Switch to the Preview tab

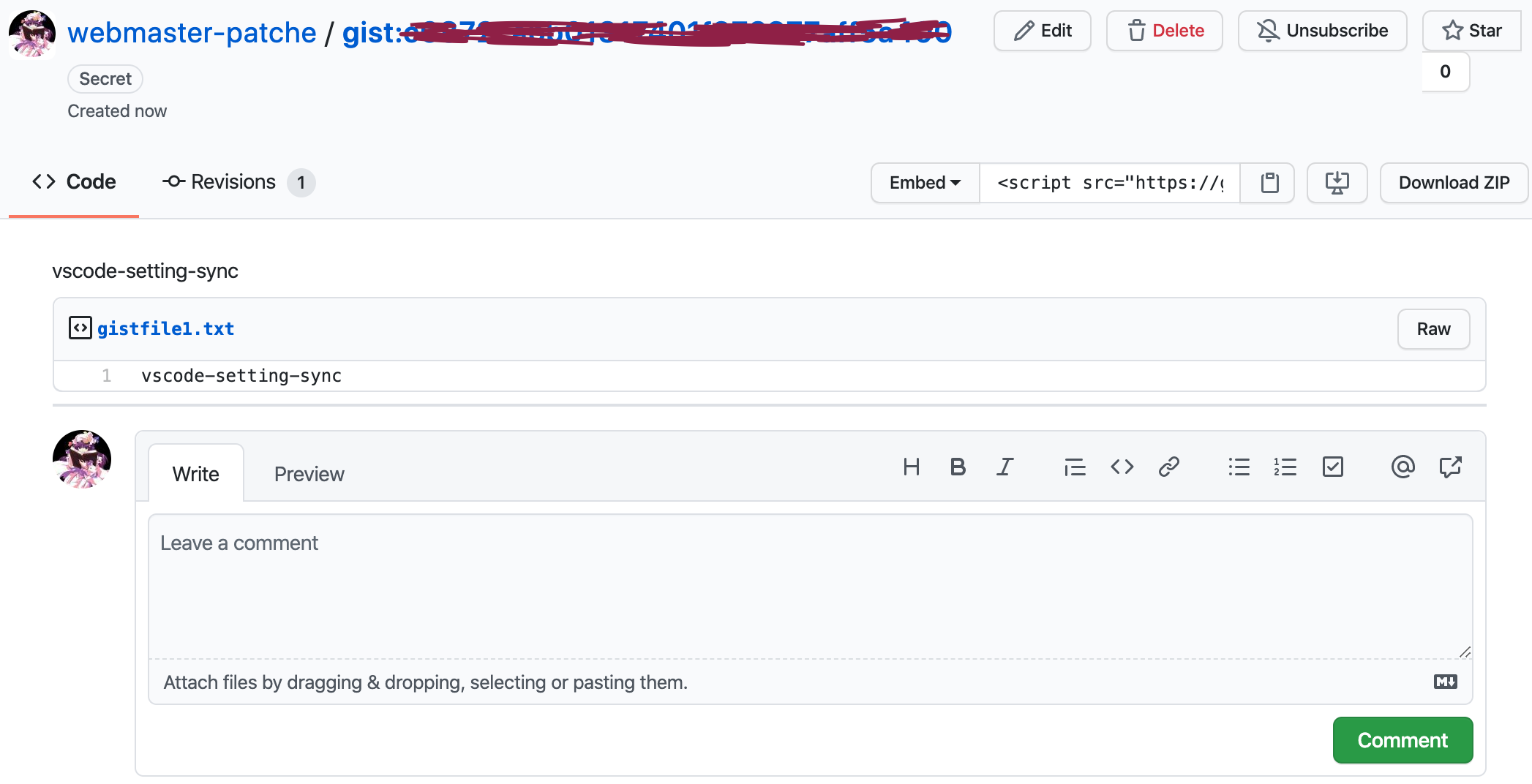point(309,474)
